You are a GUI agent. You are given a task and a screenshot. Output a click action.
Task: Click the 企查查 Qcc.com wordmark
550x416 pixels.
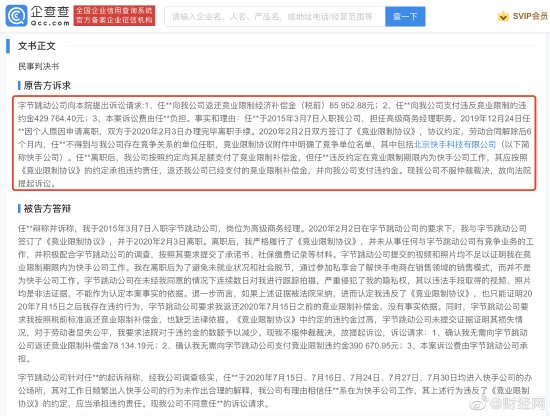[50, 16]
